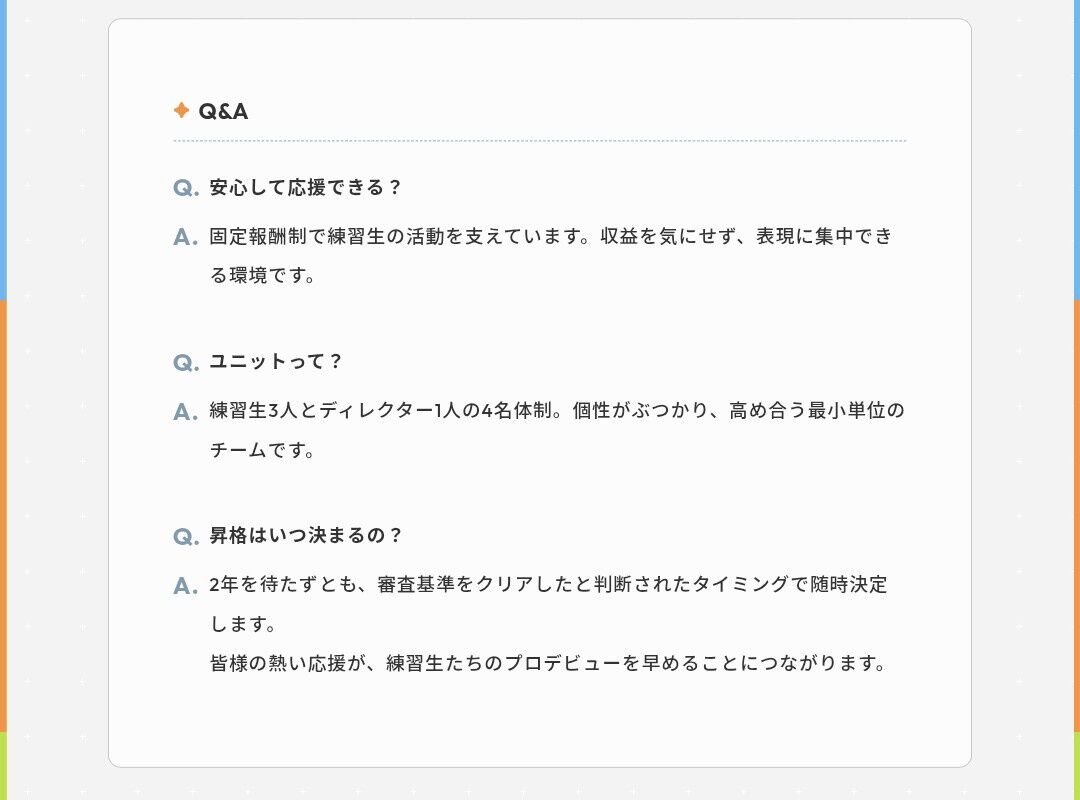Click the A. marker before 固定報酬制 answer
This screenshot has height=800, width=1080.
click(185, 238)
